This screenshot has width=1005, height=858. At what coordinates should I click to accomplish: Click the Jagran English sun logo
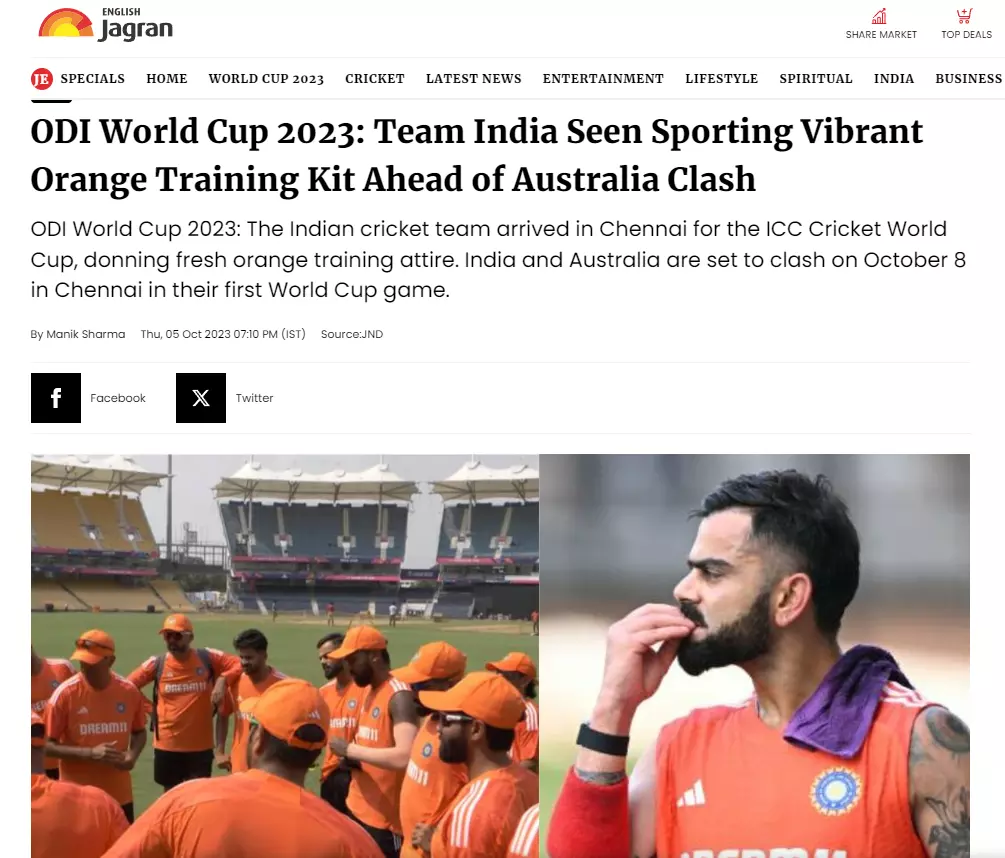coord(66,23)
